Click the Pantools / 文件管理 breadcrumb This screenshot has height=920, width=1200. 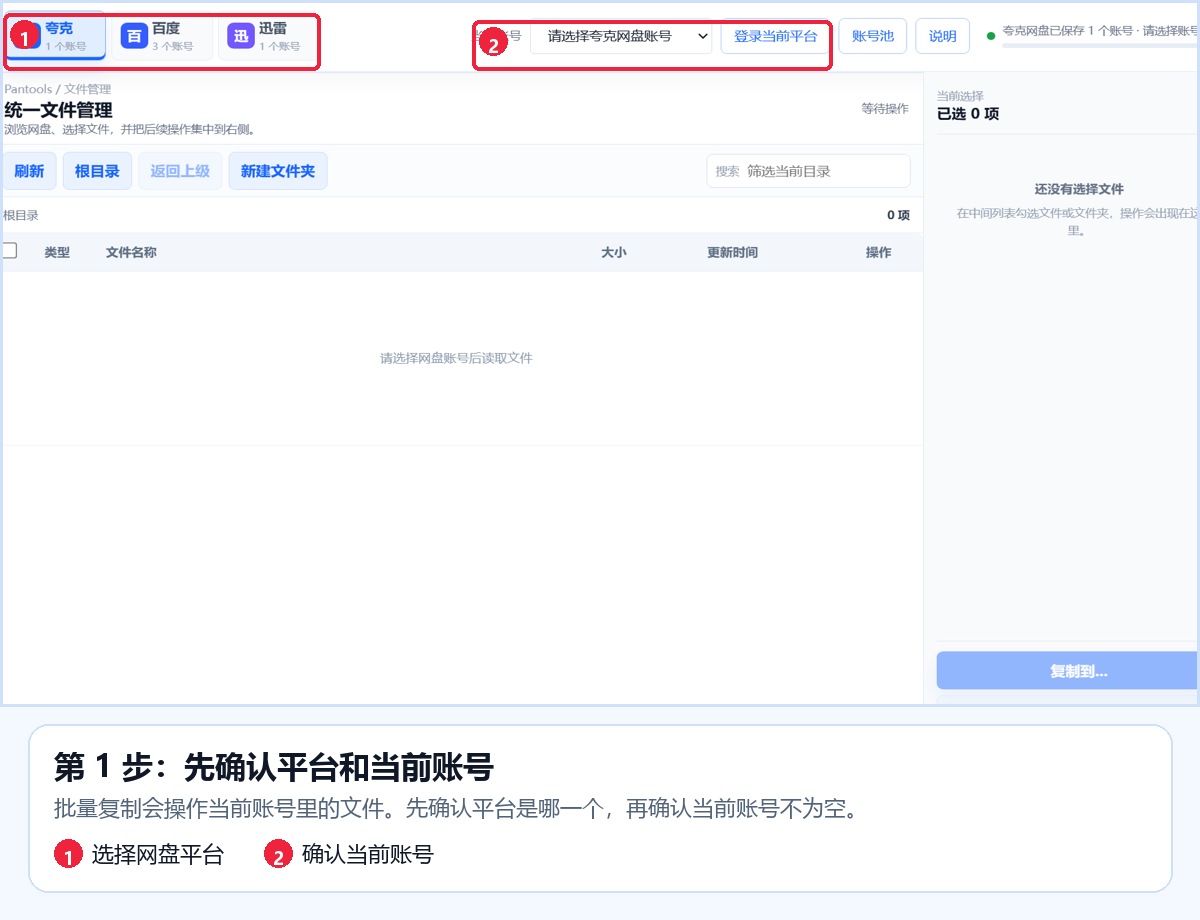pyautogui.click(x=58, y=89)
